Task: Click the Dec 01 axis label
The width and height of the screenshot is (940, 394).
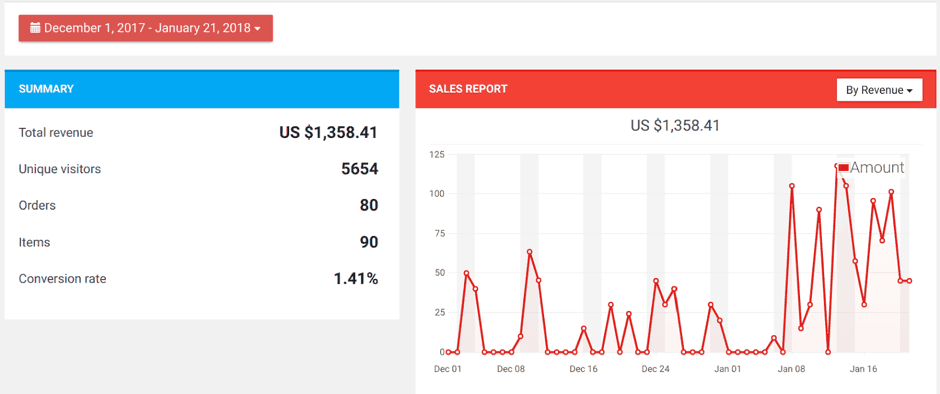Action: click(x=448, y=369)
